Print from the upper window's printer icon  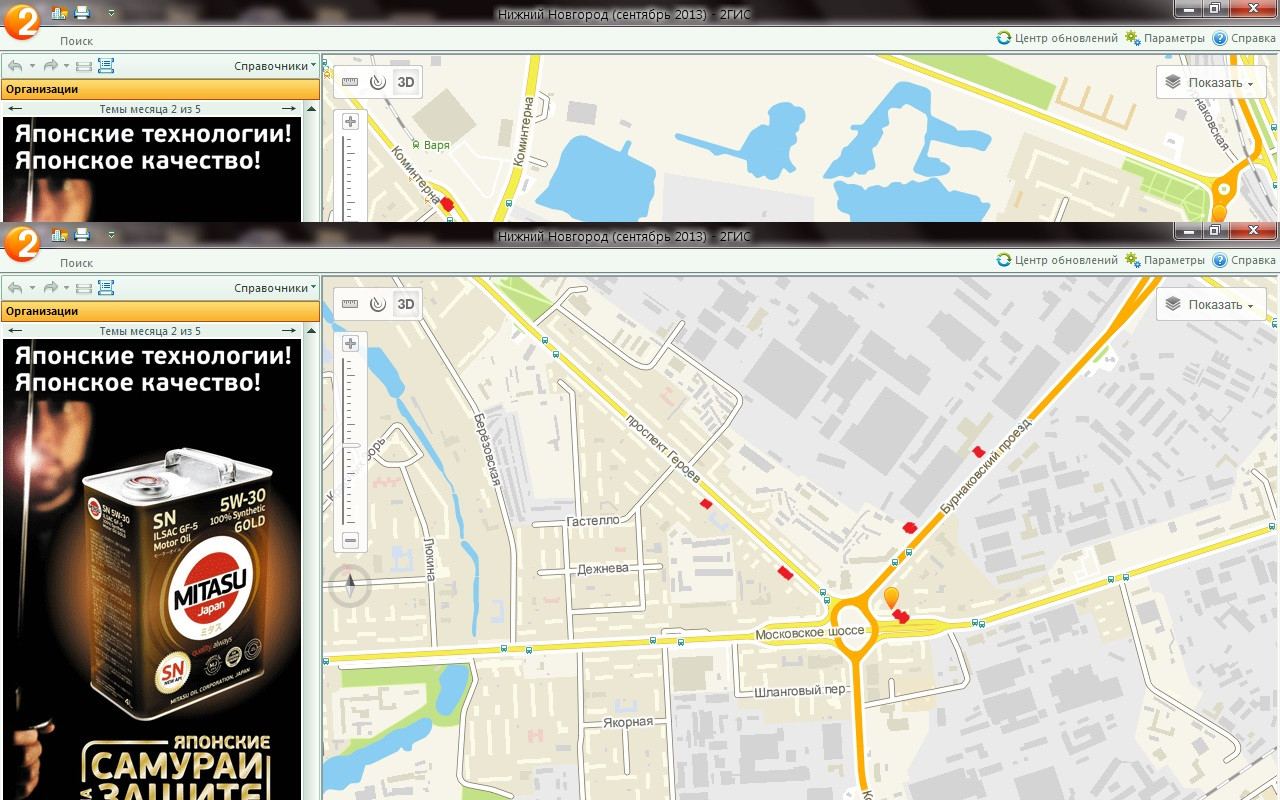[82, 13]
